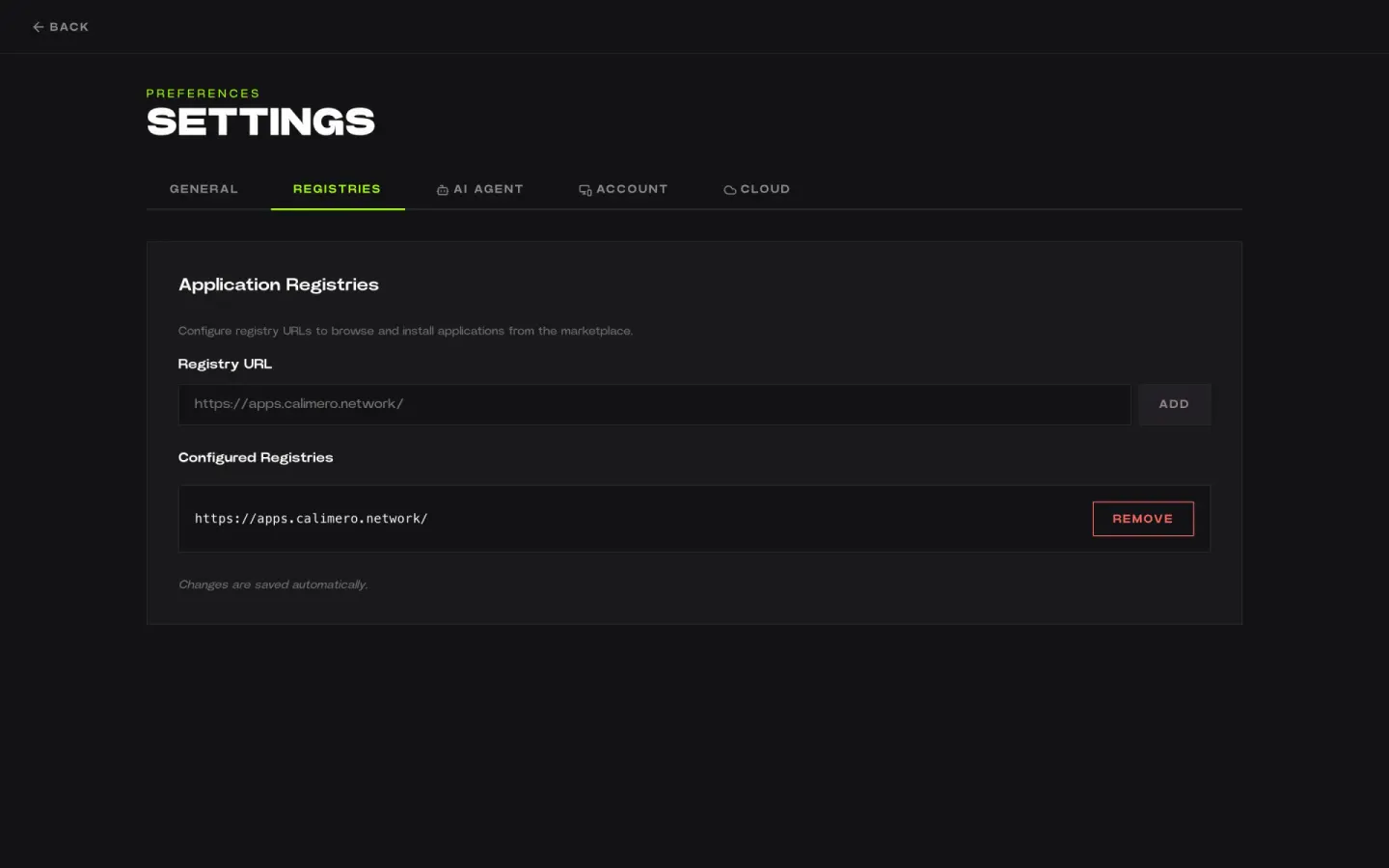Click the 'Configured Registries' label
1389x868 pixels.
click(x=256, y=457)
